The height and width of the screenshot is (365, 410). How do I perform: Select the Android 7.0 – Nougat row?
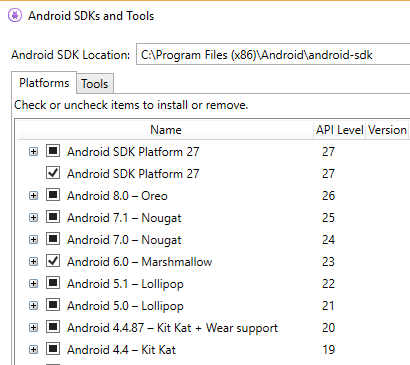point(213,240)
